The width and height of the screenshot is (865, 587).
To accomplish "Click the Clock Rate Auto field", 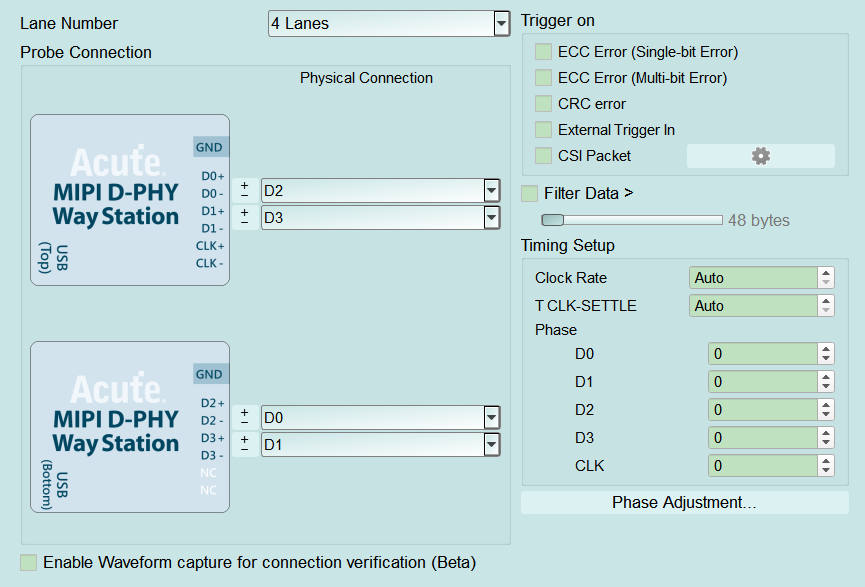I will (753, 278).
